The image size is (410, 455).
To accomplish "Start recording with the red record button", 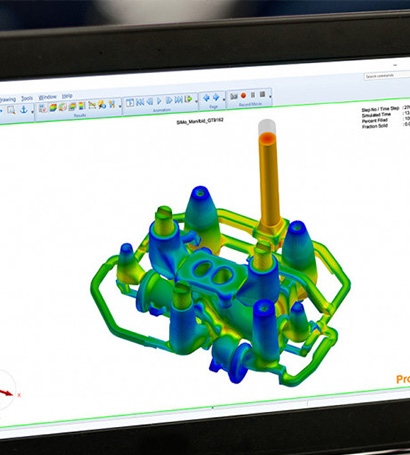I will pyautogui.click(x=243, y=95).
